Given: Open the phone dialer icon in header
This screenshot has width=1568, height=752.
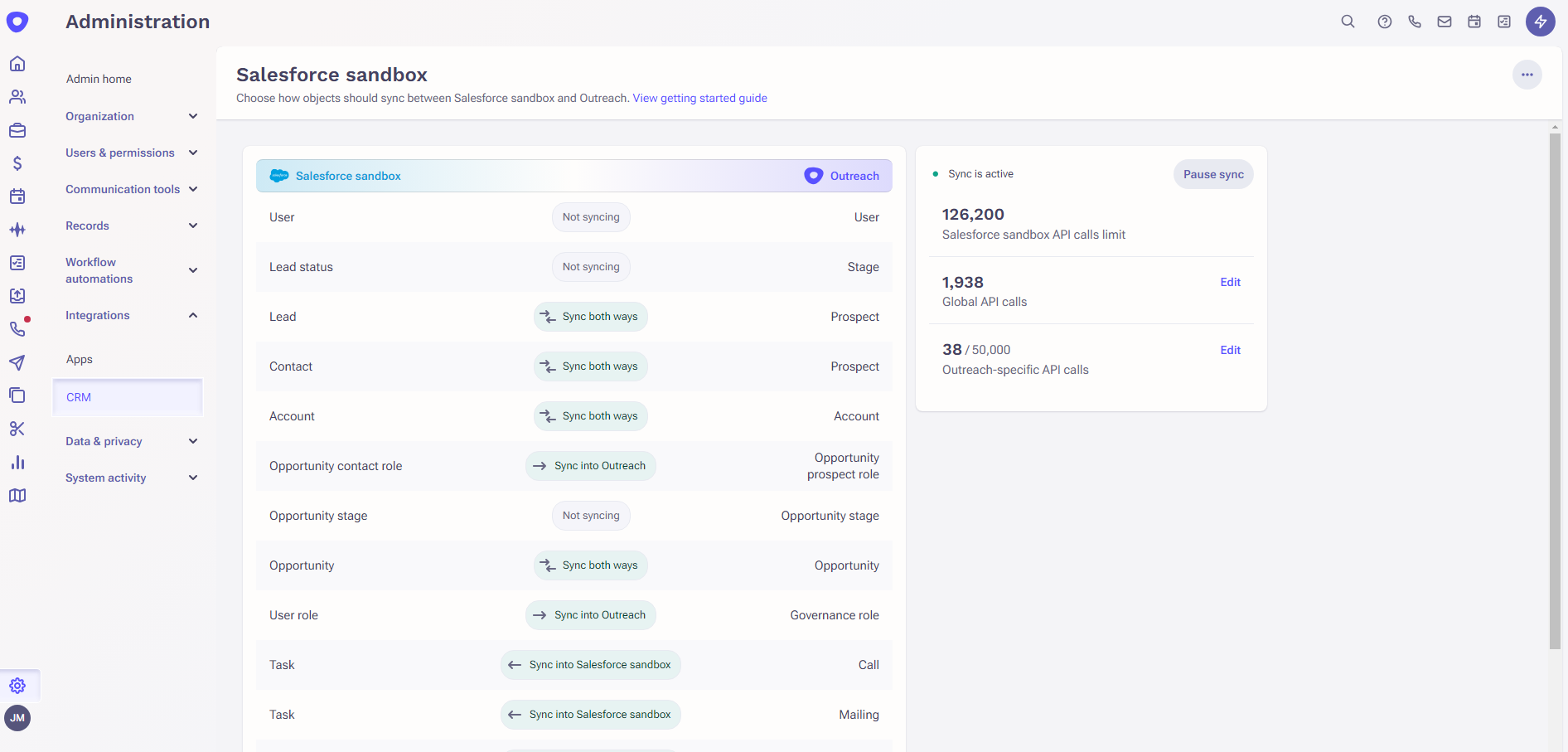Looking at the screenshot, I should (x=1415, y=22).
